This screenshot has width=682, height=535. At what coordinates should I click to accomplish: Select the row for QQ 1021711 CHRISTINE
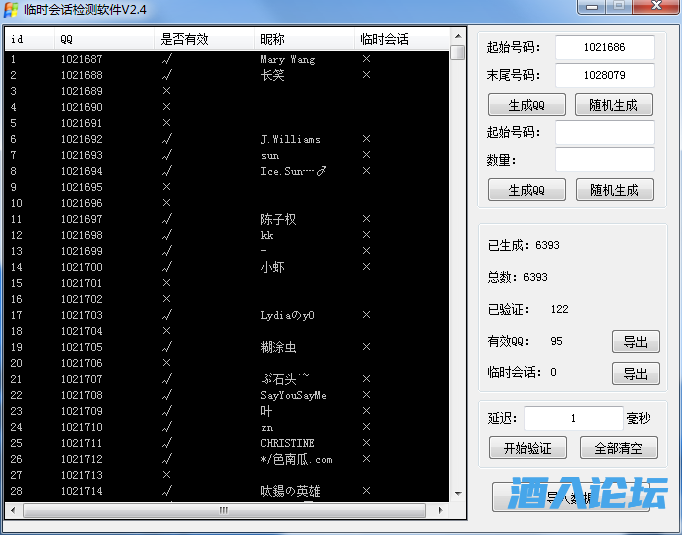287,443
